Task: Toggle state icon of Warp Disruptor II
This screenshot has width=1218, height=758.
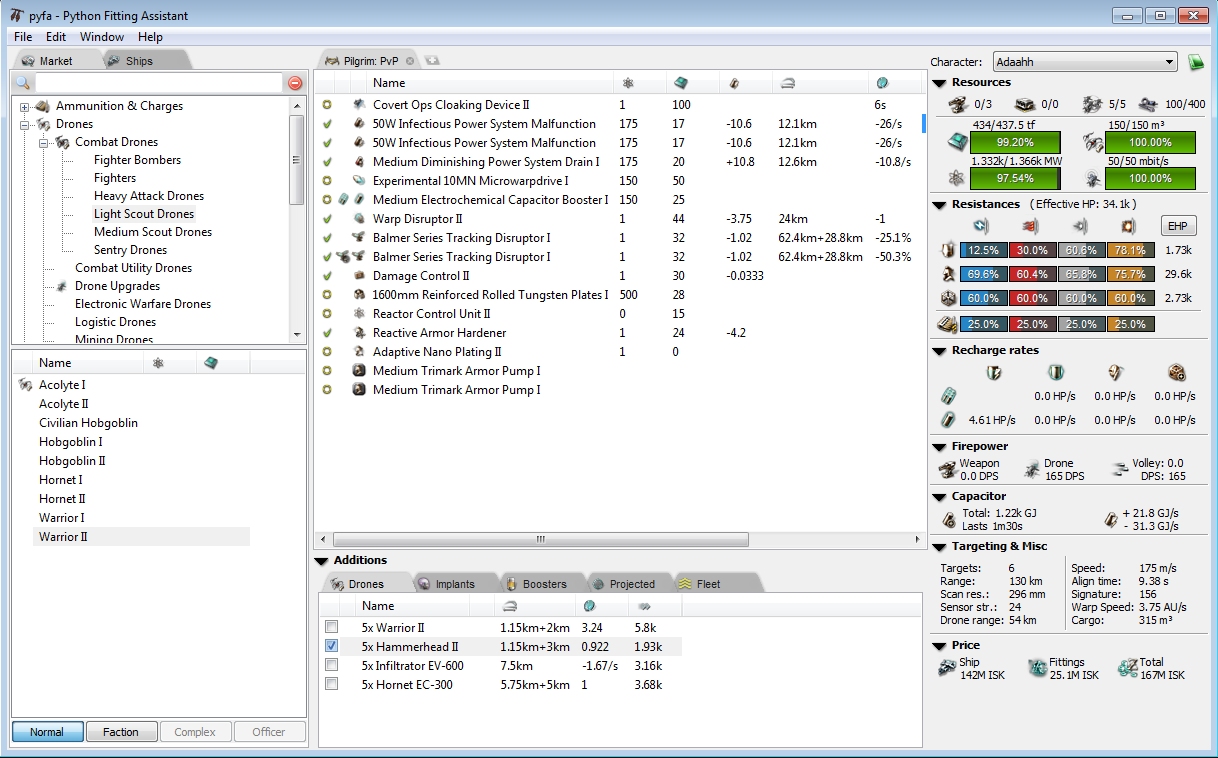Action: pyautogui.click(x=326, y=219)
